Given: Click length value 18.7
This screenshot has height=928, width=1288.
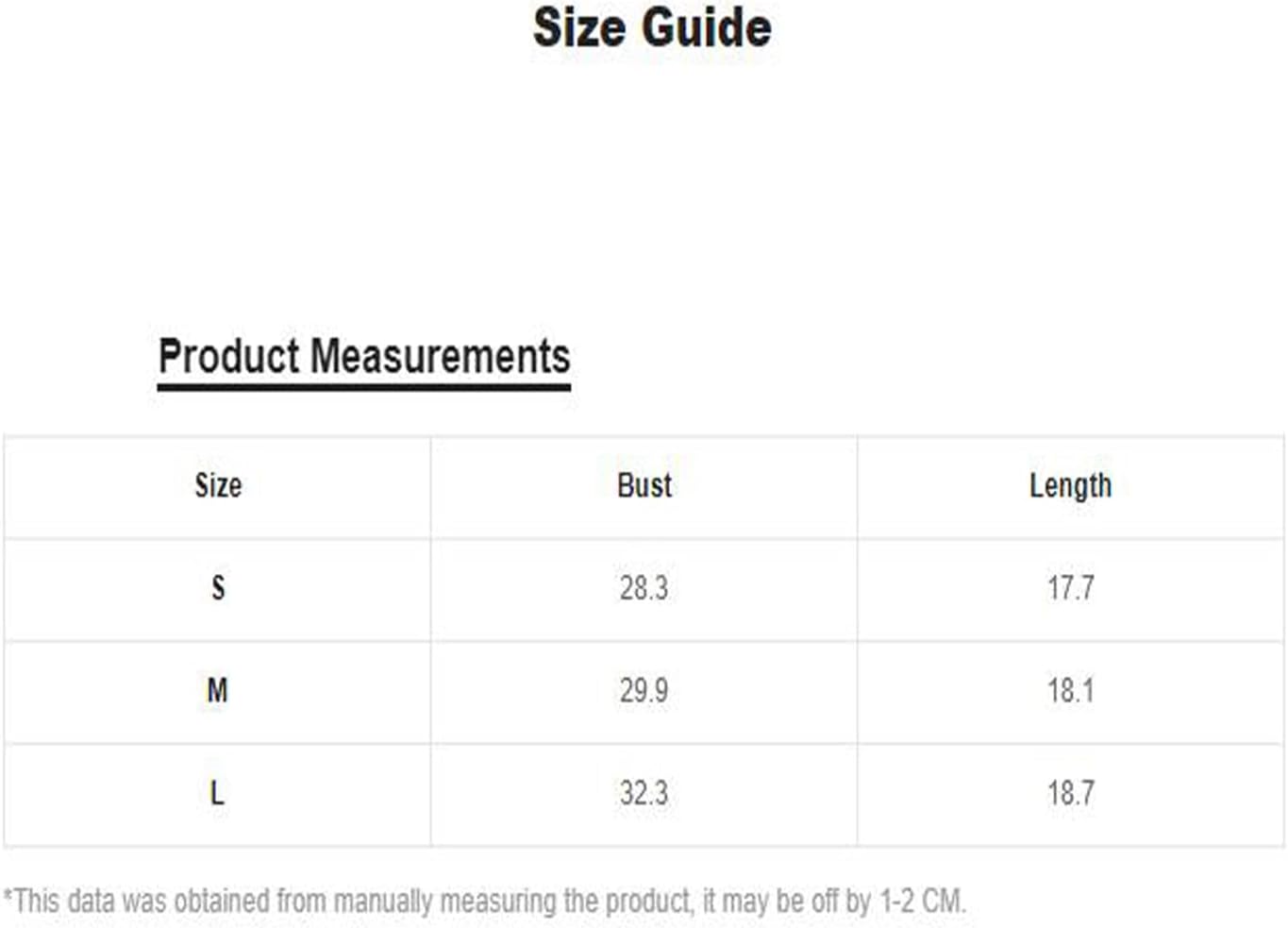Looking at the screenshot, I should 1070,792.
